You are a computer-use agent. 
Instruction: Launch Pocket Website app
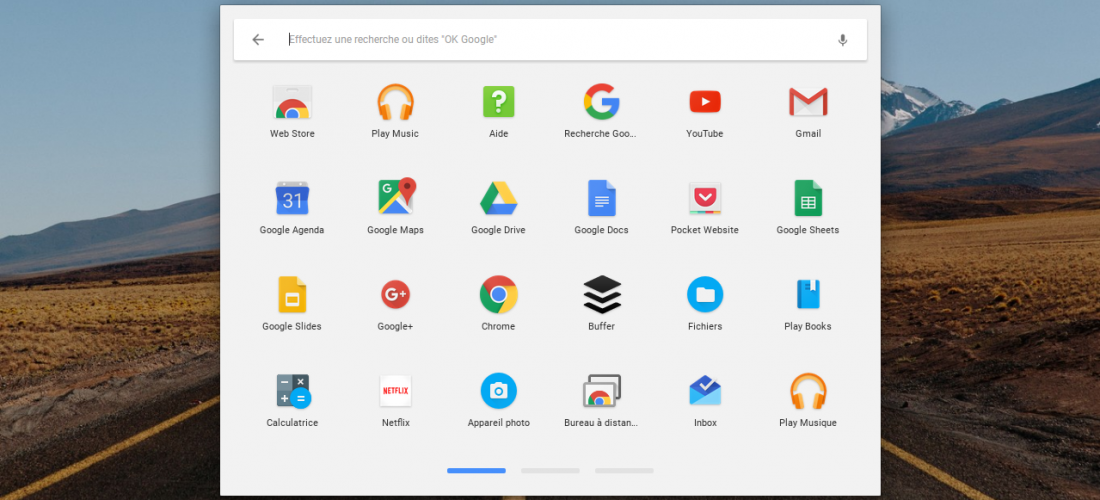[x=705, y=198]
